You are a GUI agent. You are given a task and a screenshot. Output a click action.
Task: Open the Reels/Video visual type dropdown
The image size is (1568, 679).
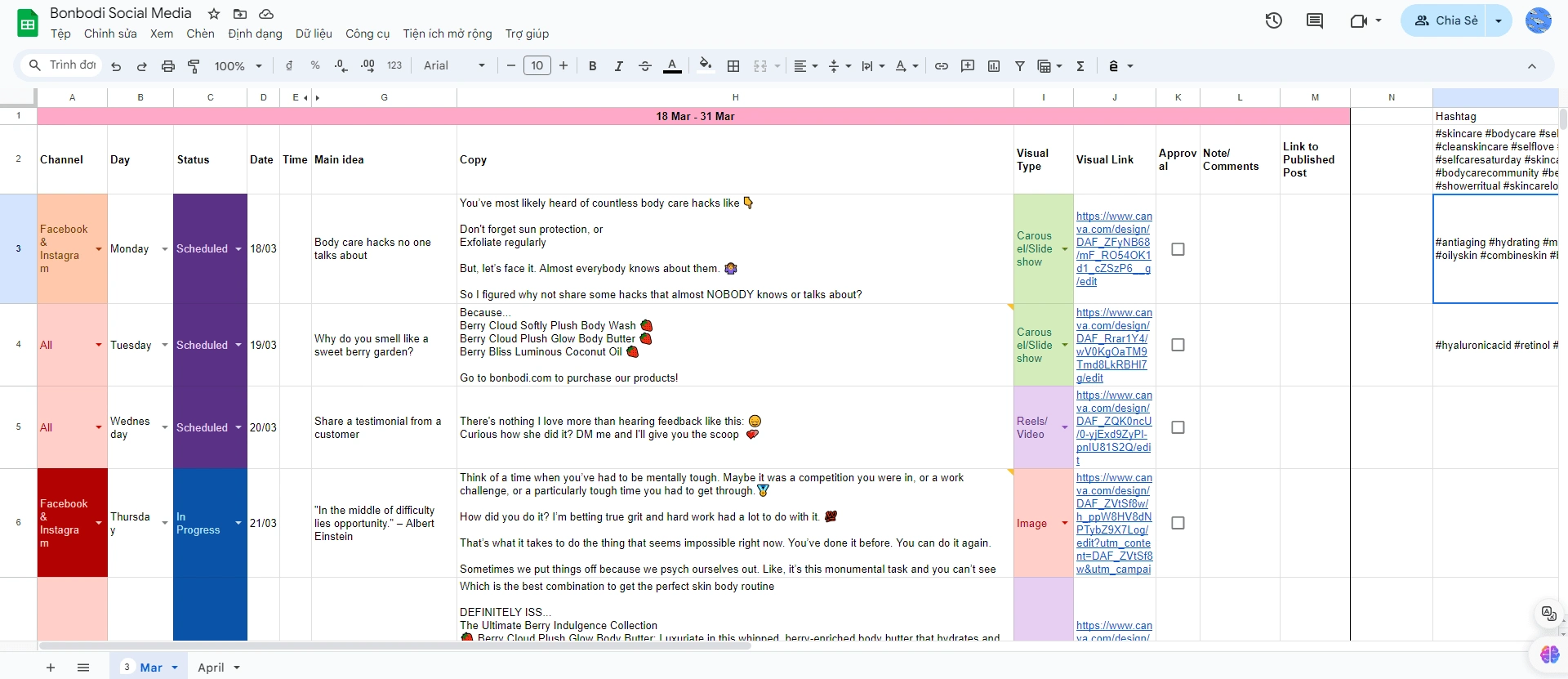pos(1065,427)
